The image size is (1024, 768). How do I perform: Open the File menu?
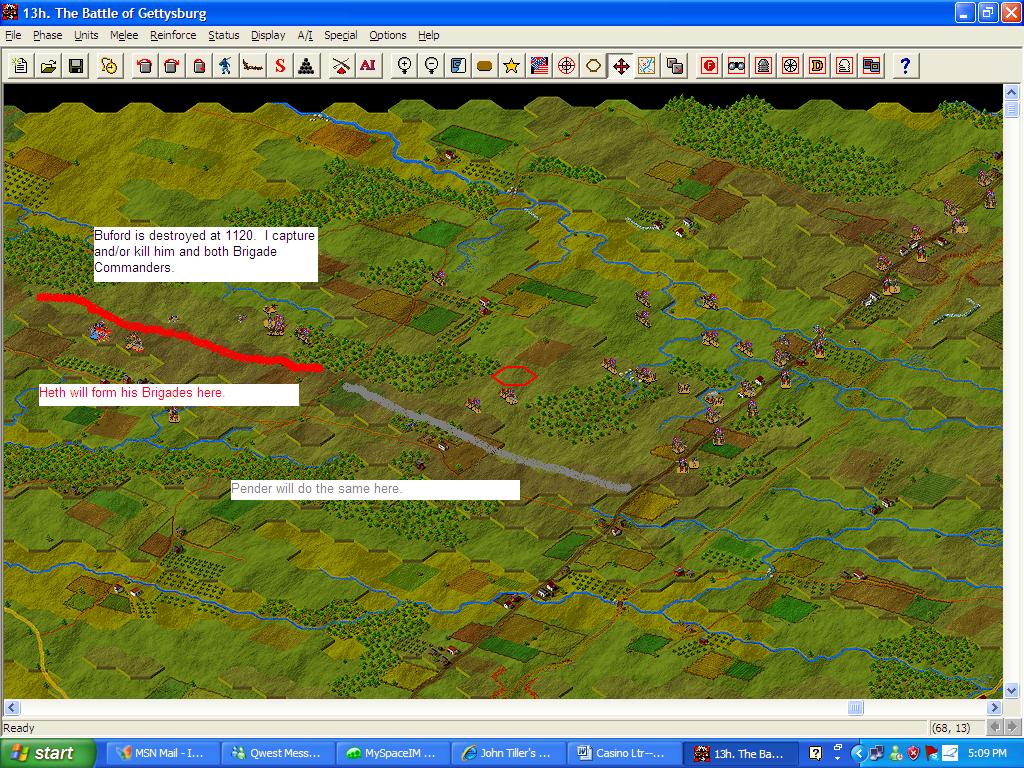point(13,35)
